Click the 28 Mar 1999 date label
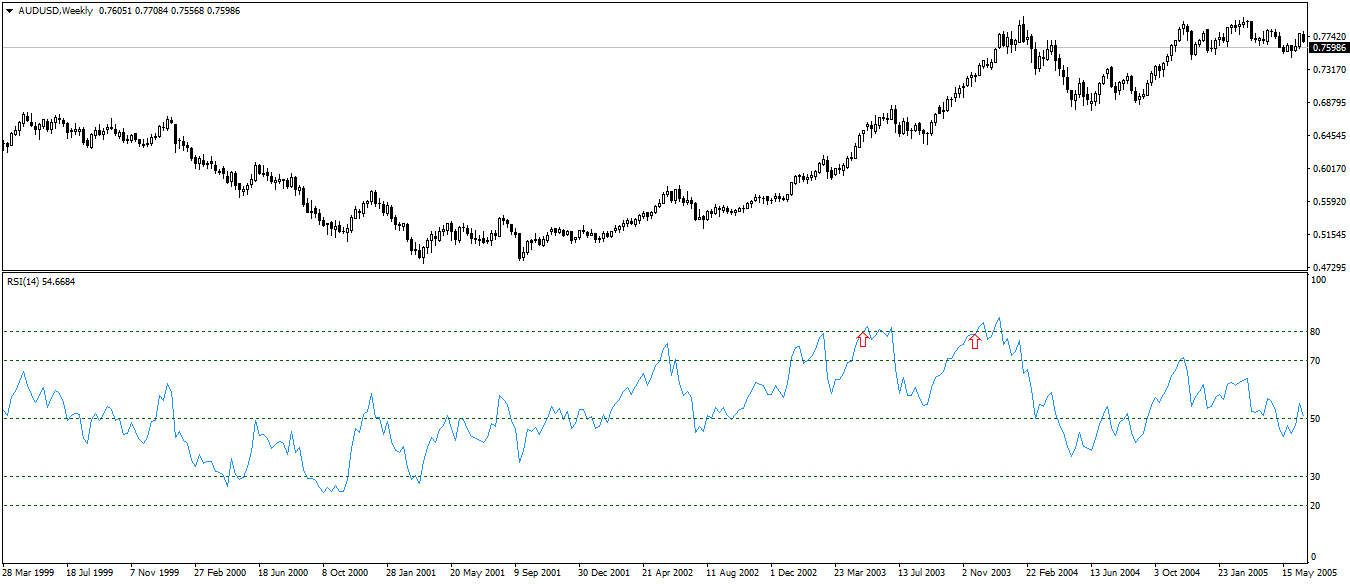This screenshot has width=1350, height=584. coord(27,573)
